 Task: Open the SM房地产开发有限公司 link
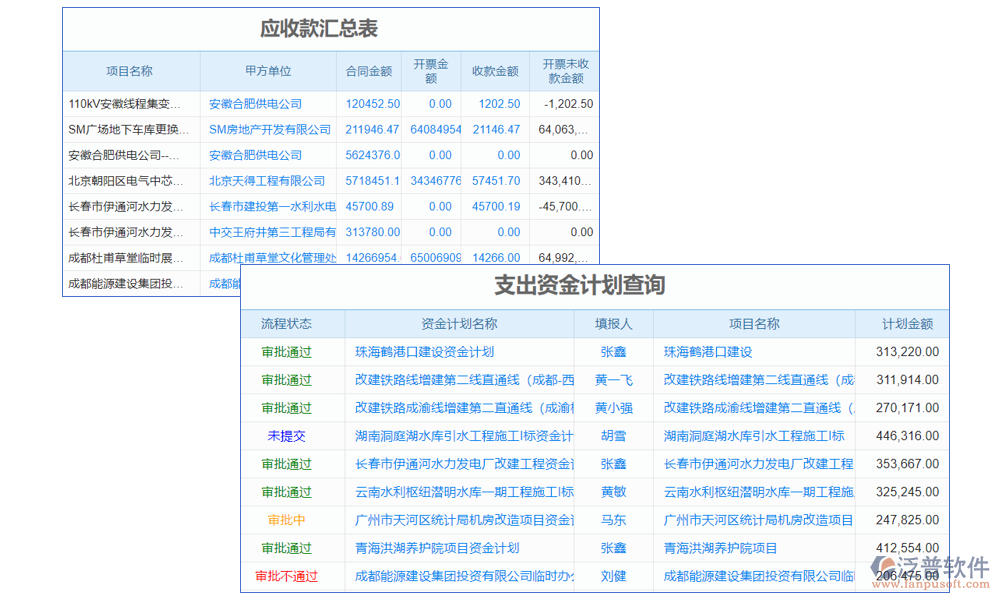tap(268, 129)
